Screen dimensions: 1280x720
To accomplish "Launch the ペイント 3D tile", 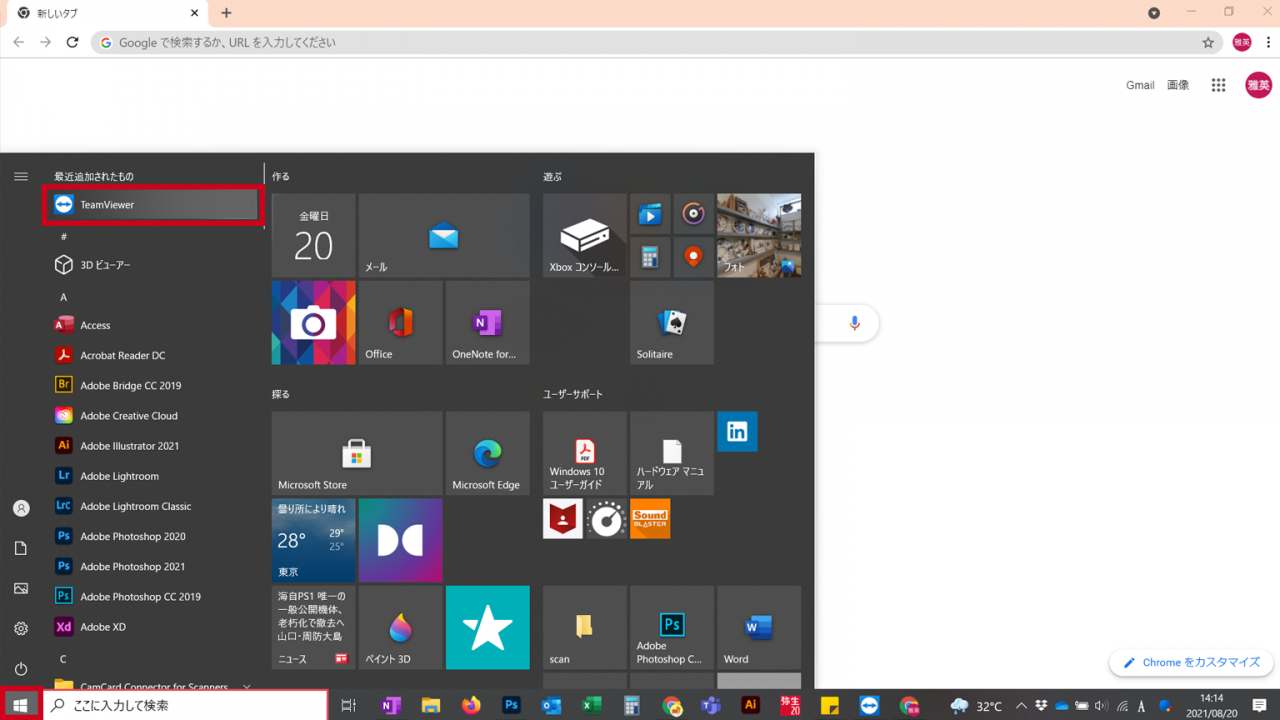I will click(x=400, y=627).
